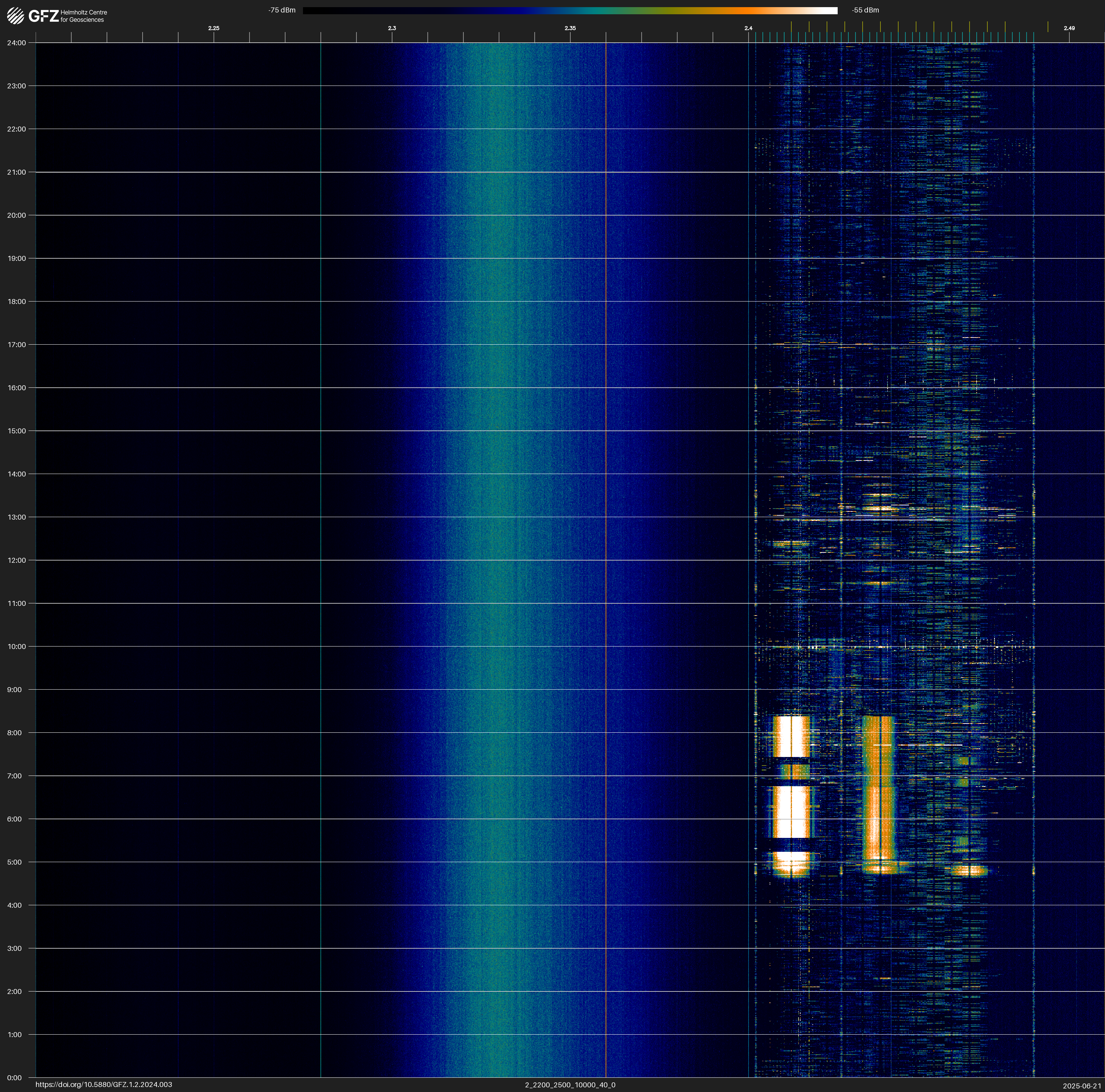Viewport: 1105px width, 1092px height.
Task: Open the doi.org GFZ dataset link
Action: pos(103,1085)
